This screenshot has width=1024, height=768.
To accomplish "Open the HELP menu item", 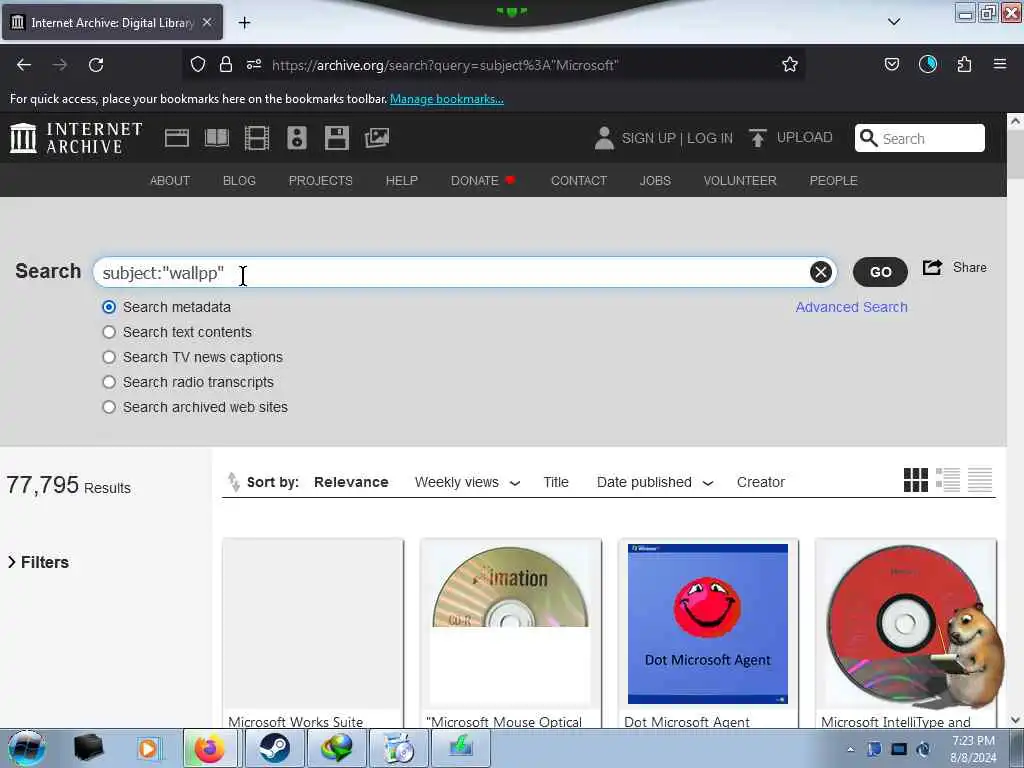I will click(402, 181).
